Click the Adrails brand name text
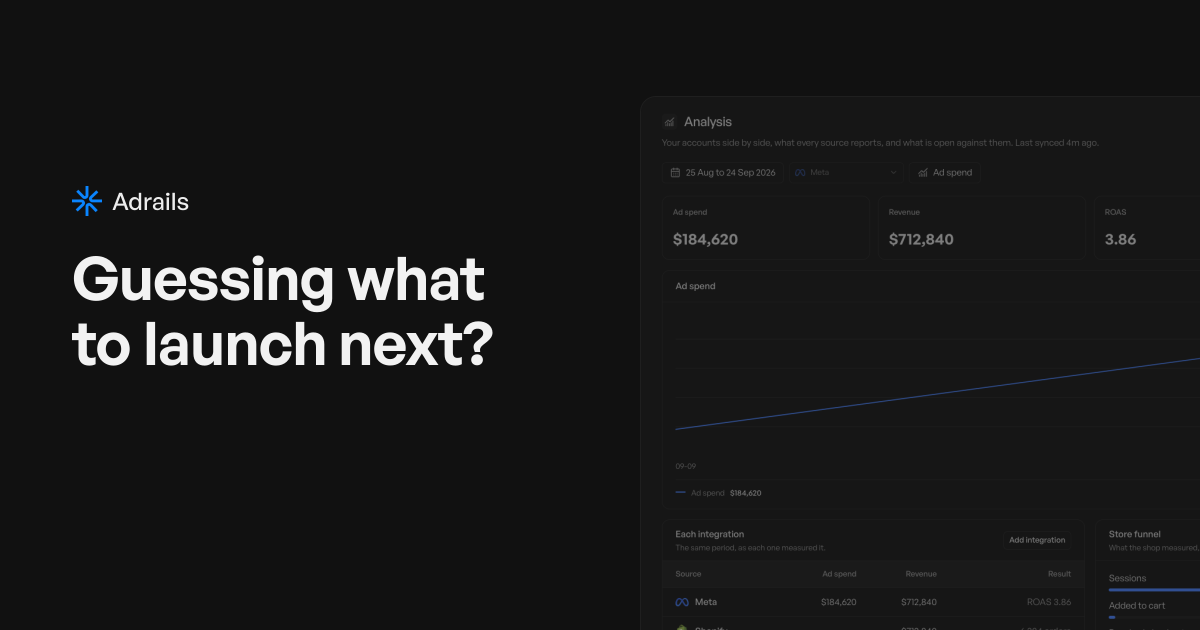This screenshot has height=630, width=1200. point(151,202)
